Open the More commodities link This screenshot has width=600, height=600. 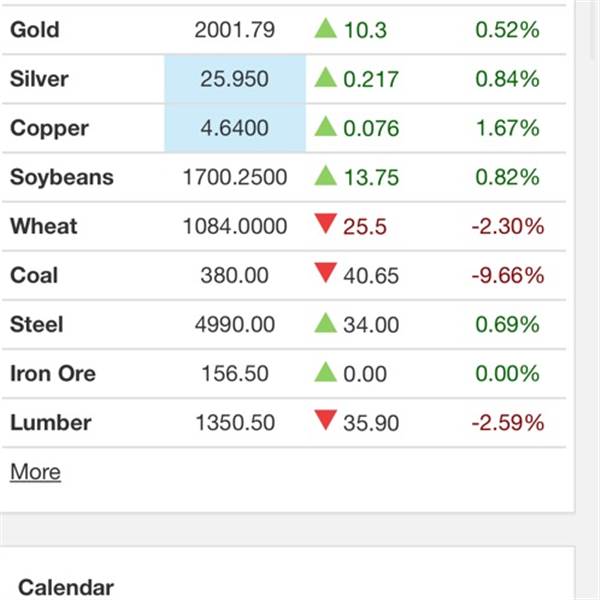[35, 471]
